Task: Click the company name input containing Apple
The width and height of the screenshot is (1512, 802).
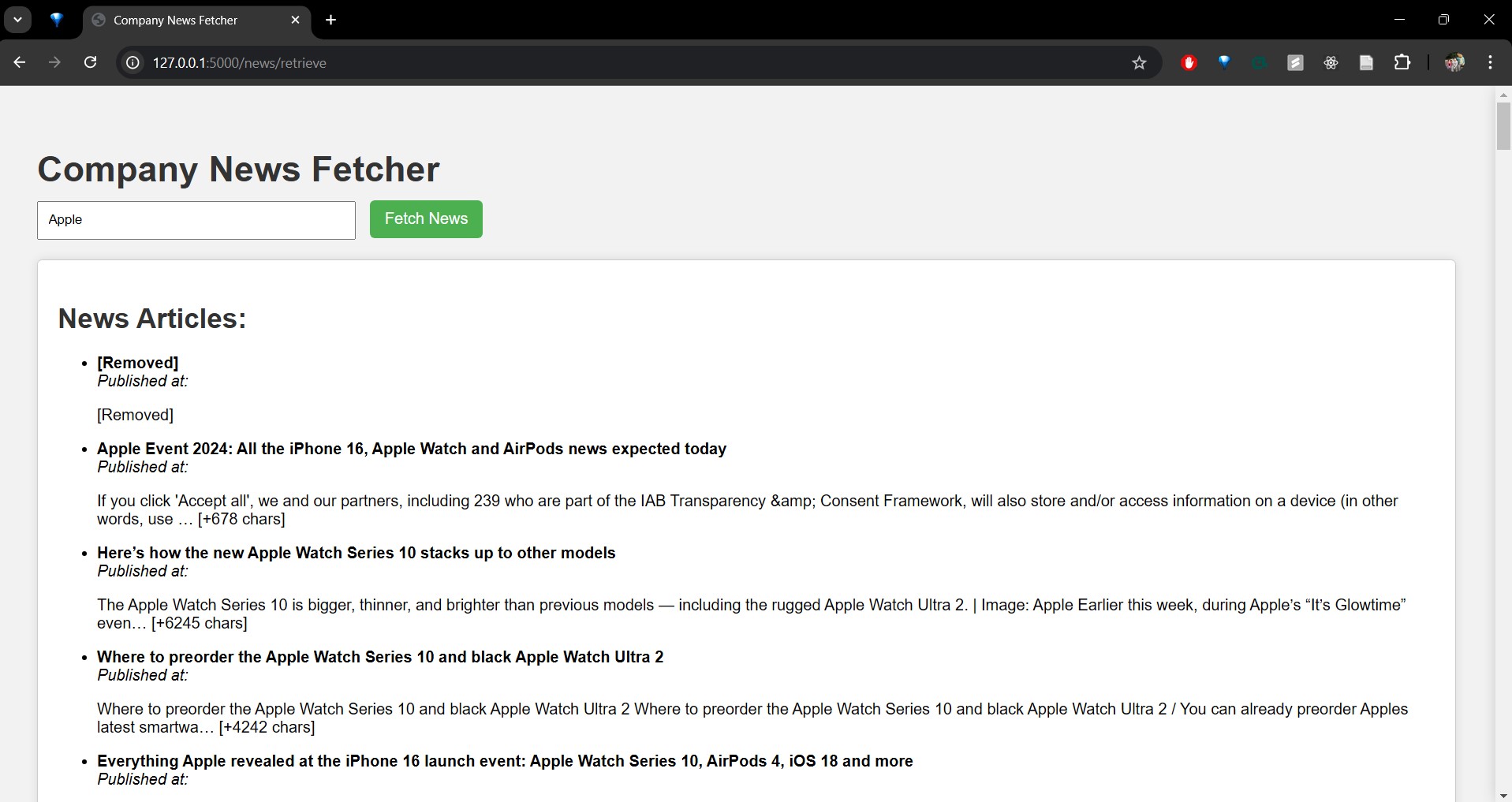Action: click(196, 220)
